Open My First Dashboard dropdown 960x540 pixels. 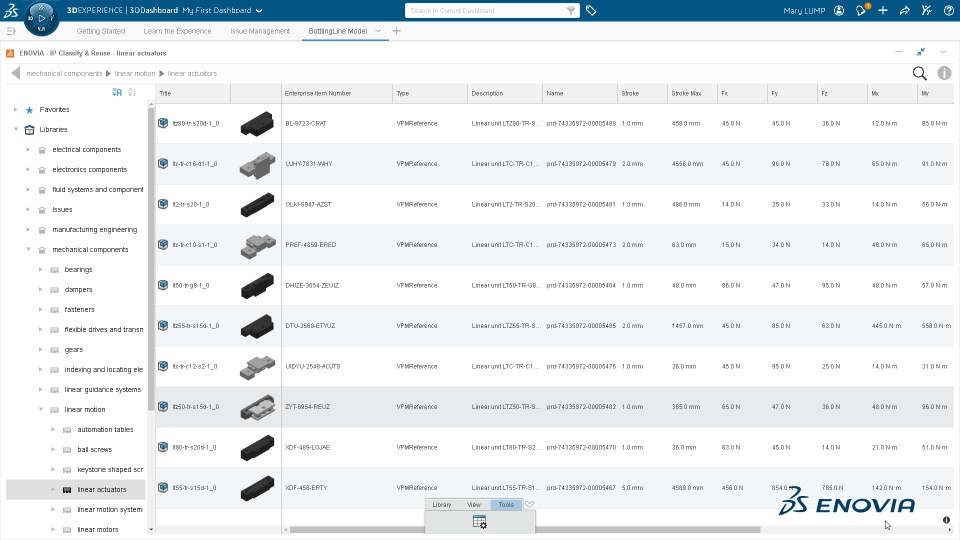coord(259,10)
